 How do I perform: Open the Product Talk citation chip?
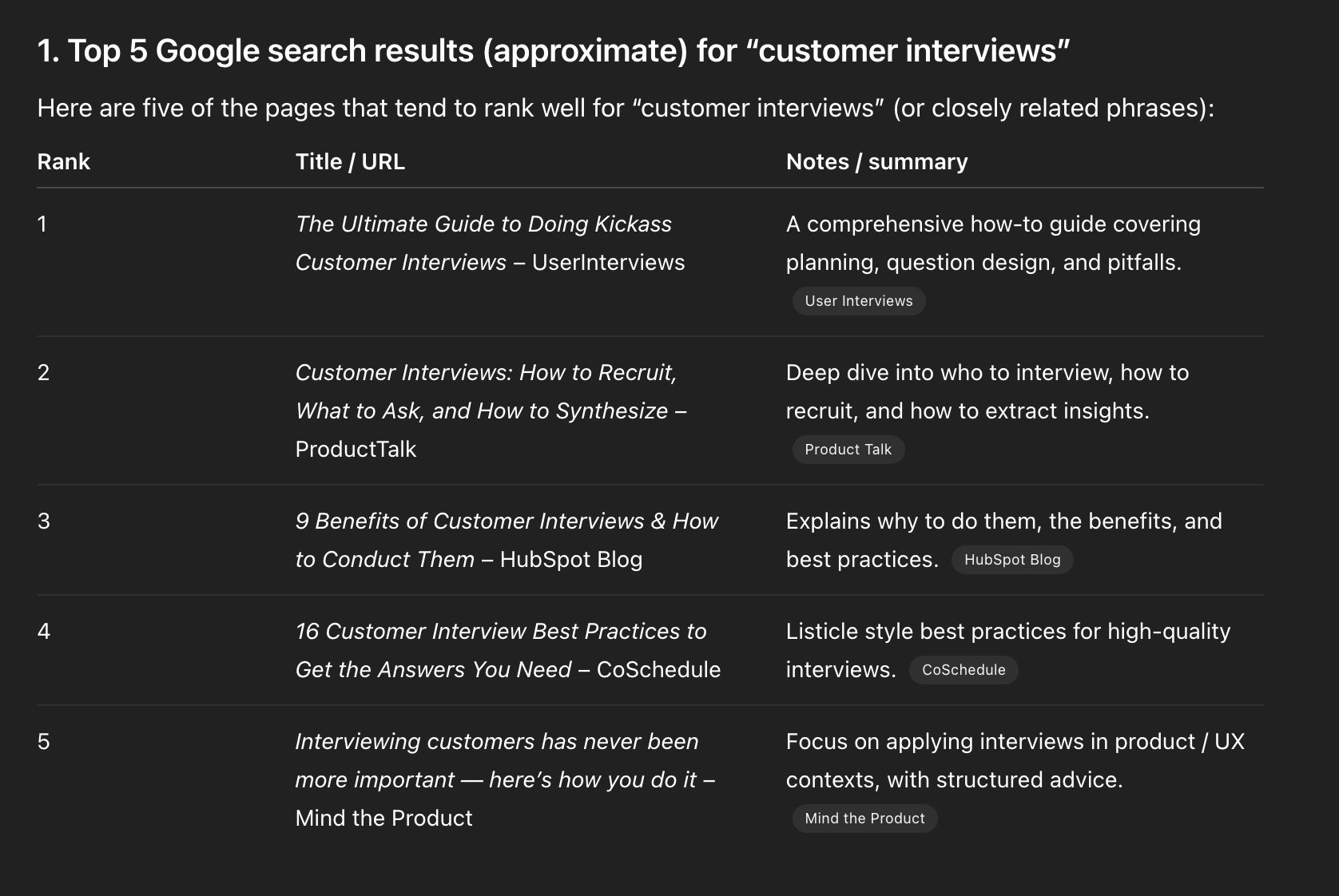[x=848, y=450]
